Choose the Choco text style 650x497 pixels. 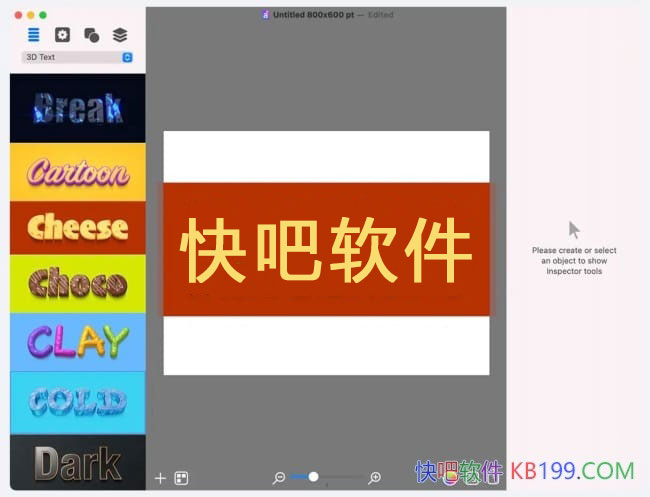tap(77, 284)
